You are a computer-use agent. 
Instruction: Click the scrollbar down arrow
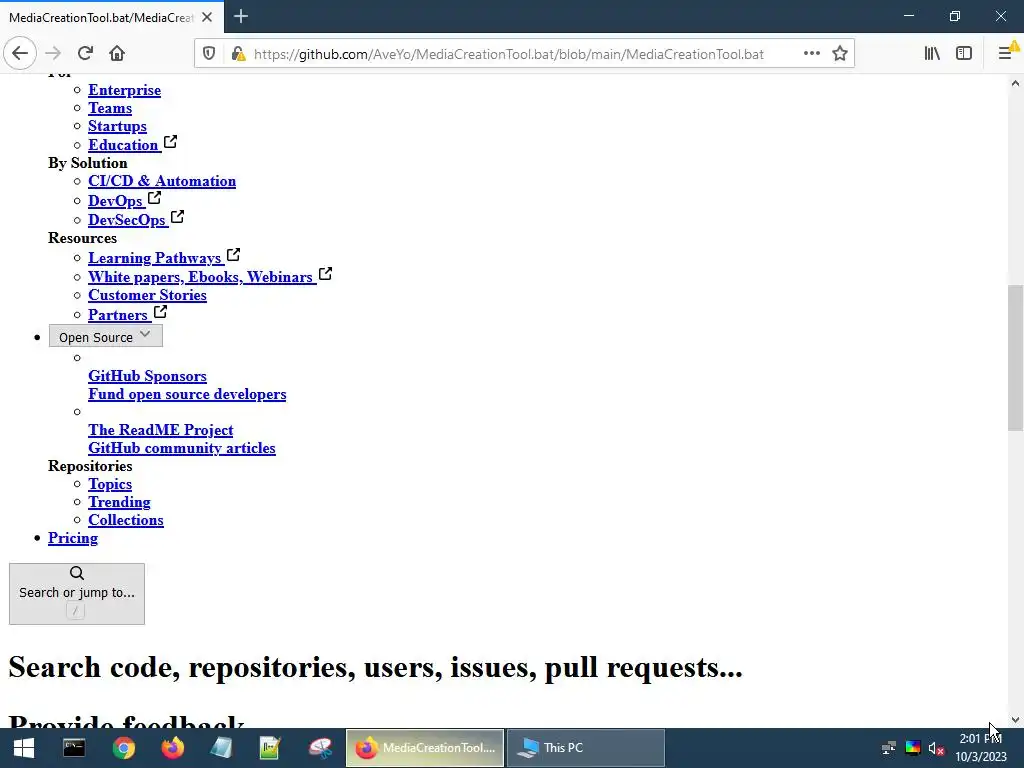[x=1015, y=720]
